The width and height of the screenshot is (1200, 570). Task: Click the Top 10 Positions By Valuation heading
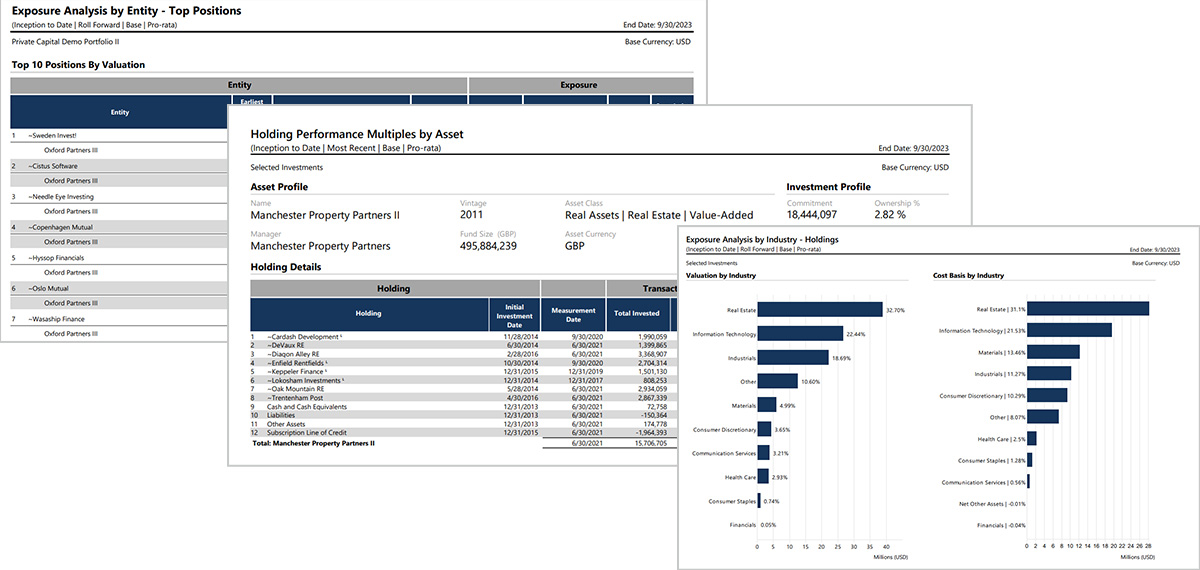point(78,65)
